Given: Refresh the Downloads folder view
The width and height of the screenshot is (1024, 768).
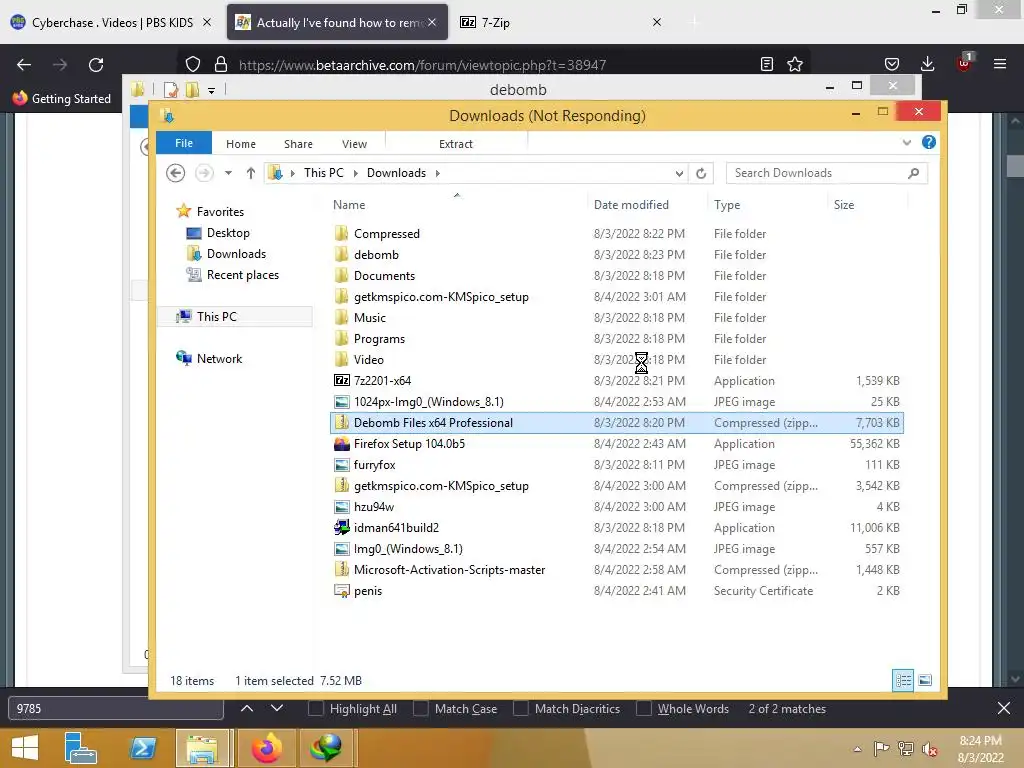Looking at the screenshot, I should pos(701,173).
